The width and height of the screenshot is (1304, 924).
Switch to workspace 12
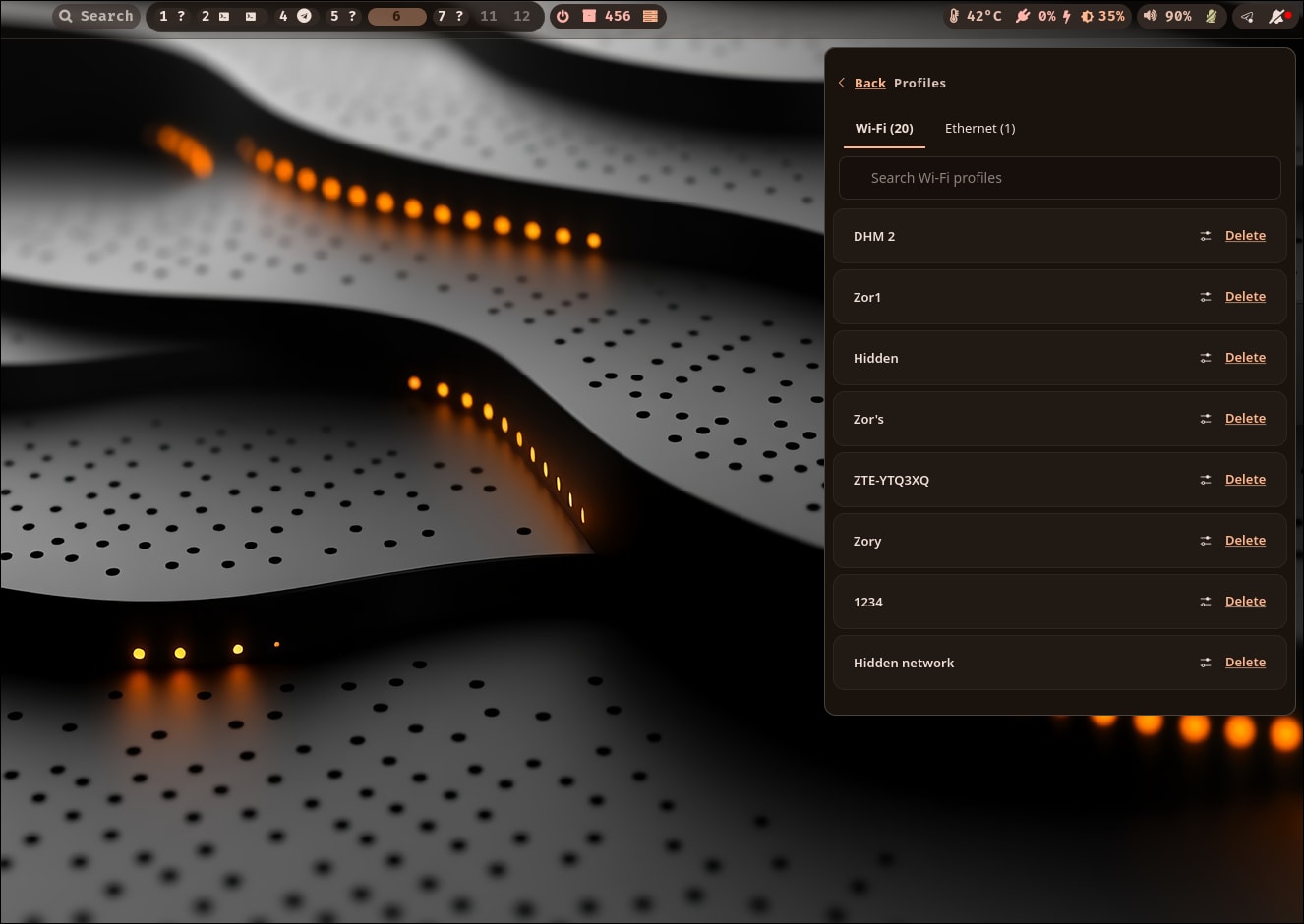click(522, 16)
